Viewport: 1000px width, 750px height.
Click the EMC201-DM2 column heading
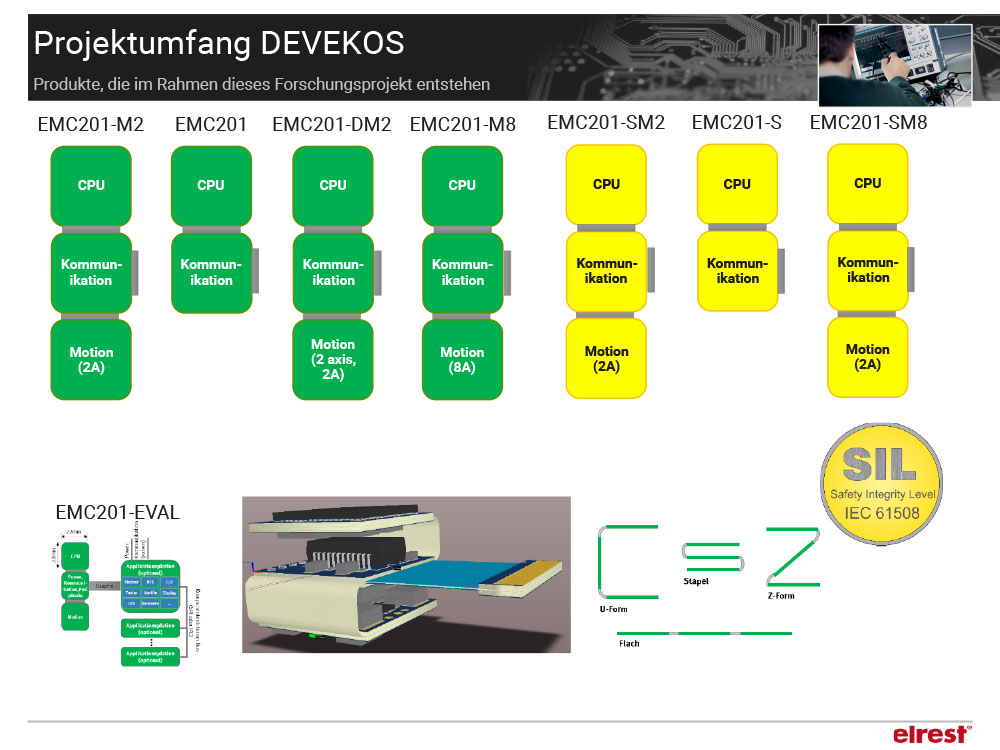[331, 125]
